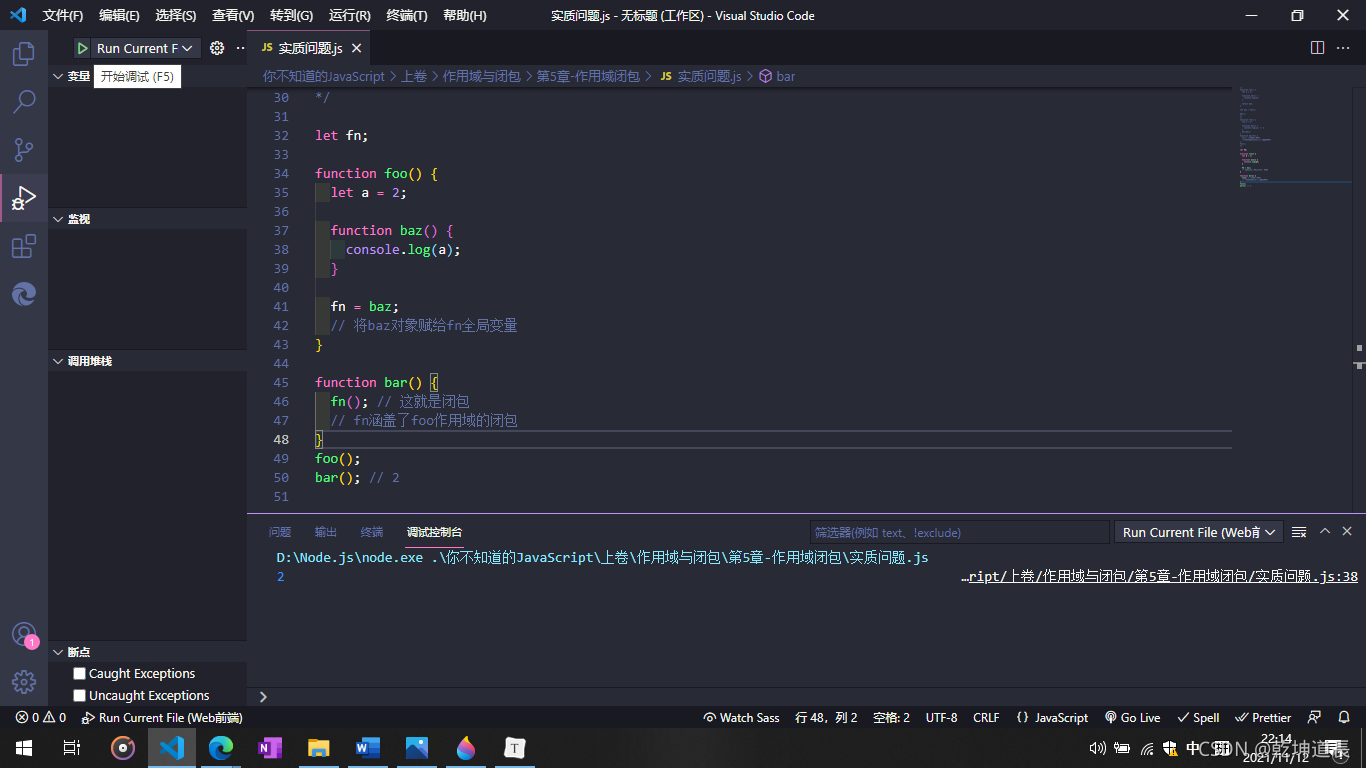Click the Prettier status item
This screenshot has height=768, width=1366.
1263,718
